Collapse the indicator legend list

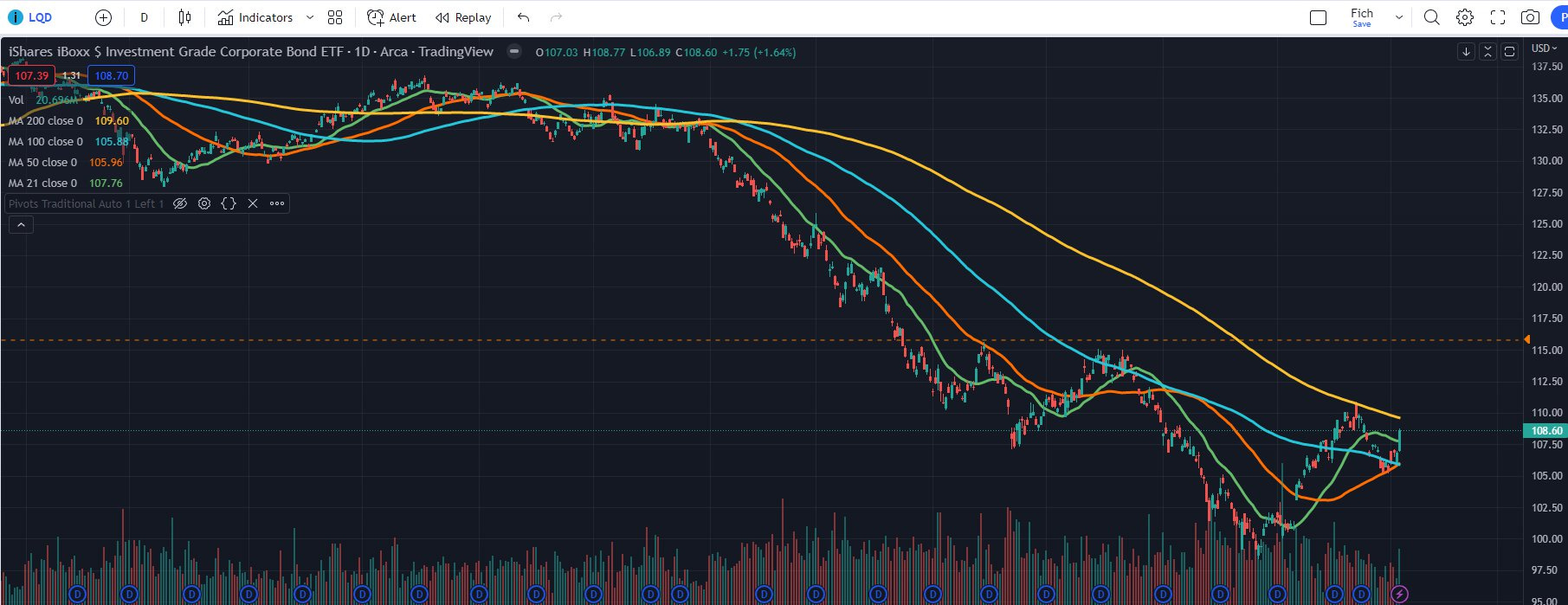point(21,225)
